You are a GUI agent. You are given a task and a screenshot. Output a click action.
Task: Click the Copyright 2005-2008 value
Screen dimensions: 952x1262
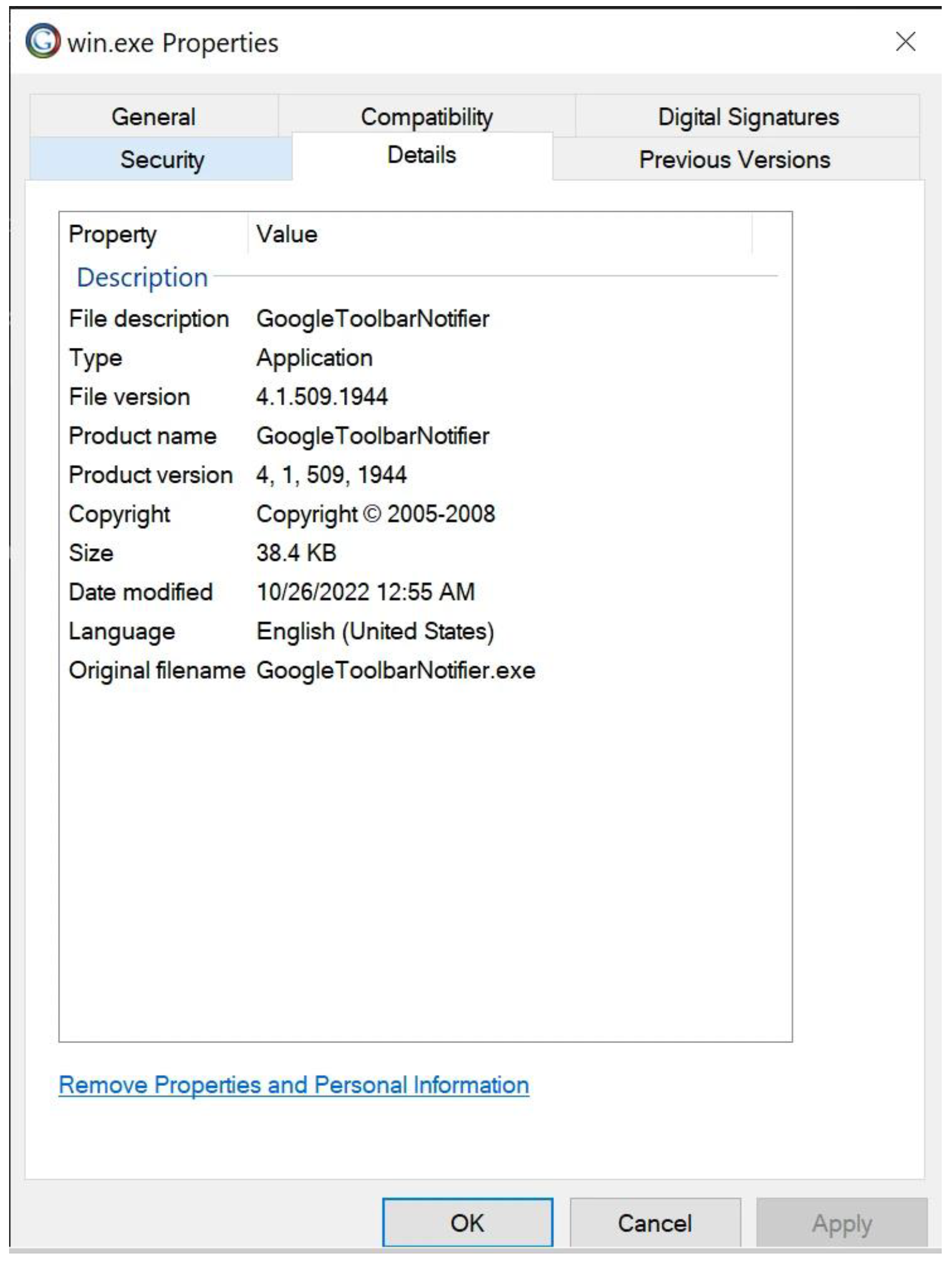[x=376, y=514]
